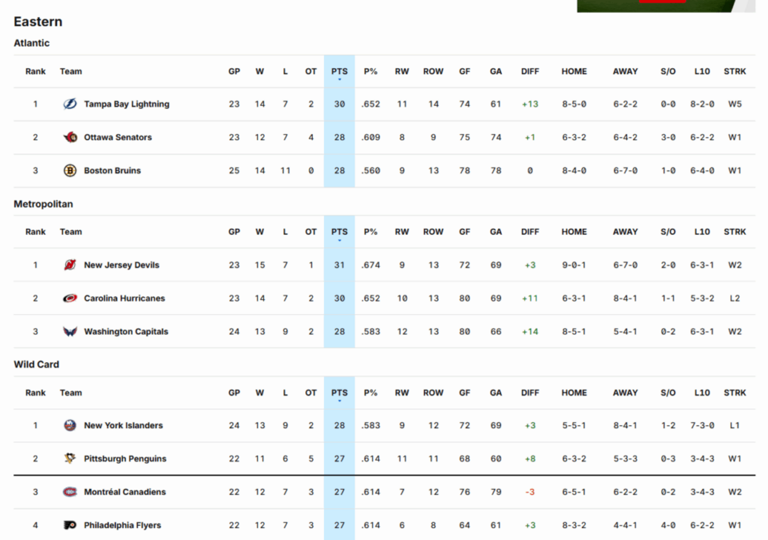Sort Wild Card table by L column
Image resolution: width=768 pixels, height=540 pixels.
point(285,393)
